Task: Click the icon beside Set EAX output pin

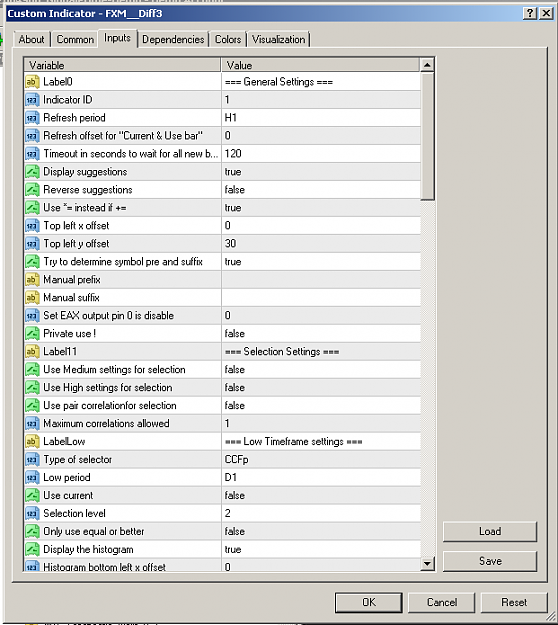Action: 32,316
